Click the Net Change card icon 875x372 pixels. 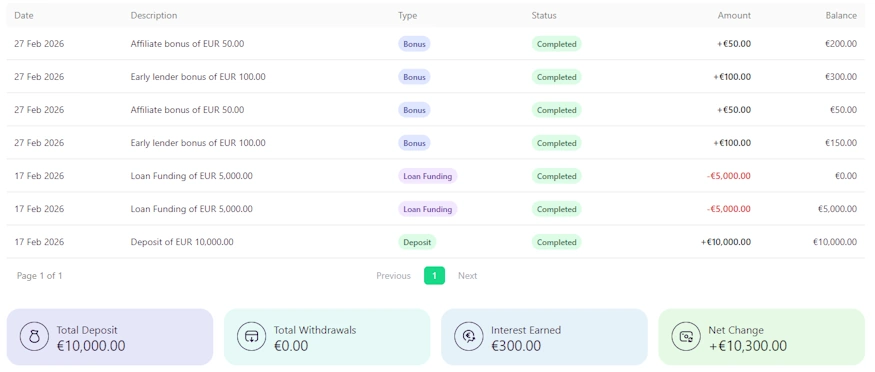click(686, 337)
